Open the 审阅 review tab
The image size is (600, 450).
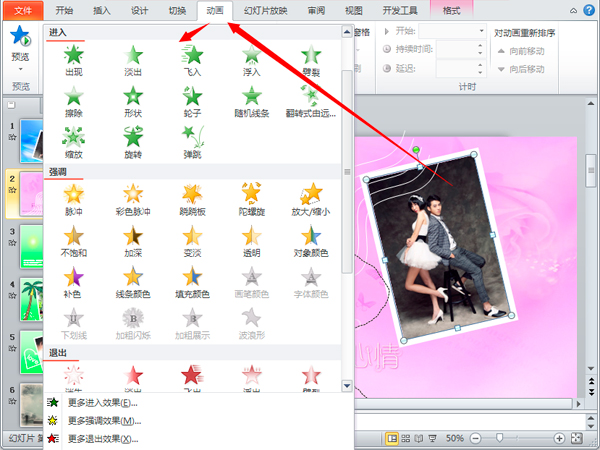click(316, 11)
